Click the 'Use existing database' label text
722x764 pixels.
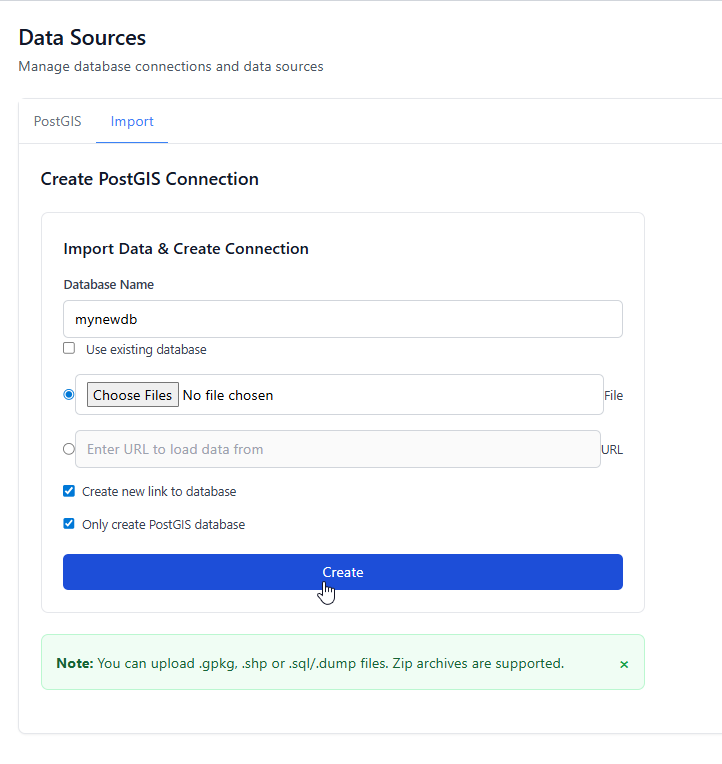(146, 350)
